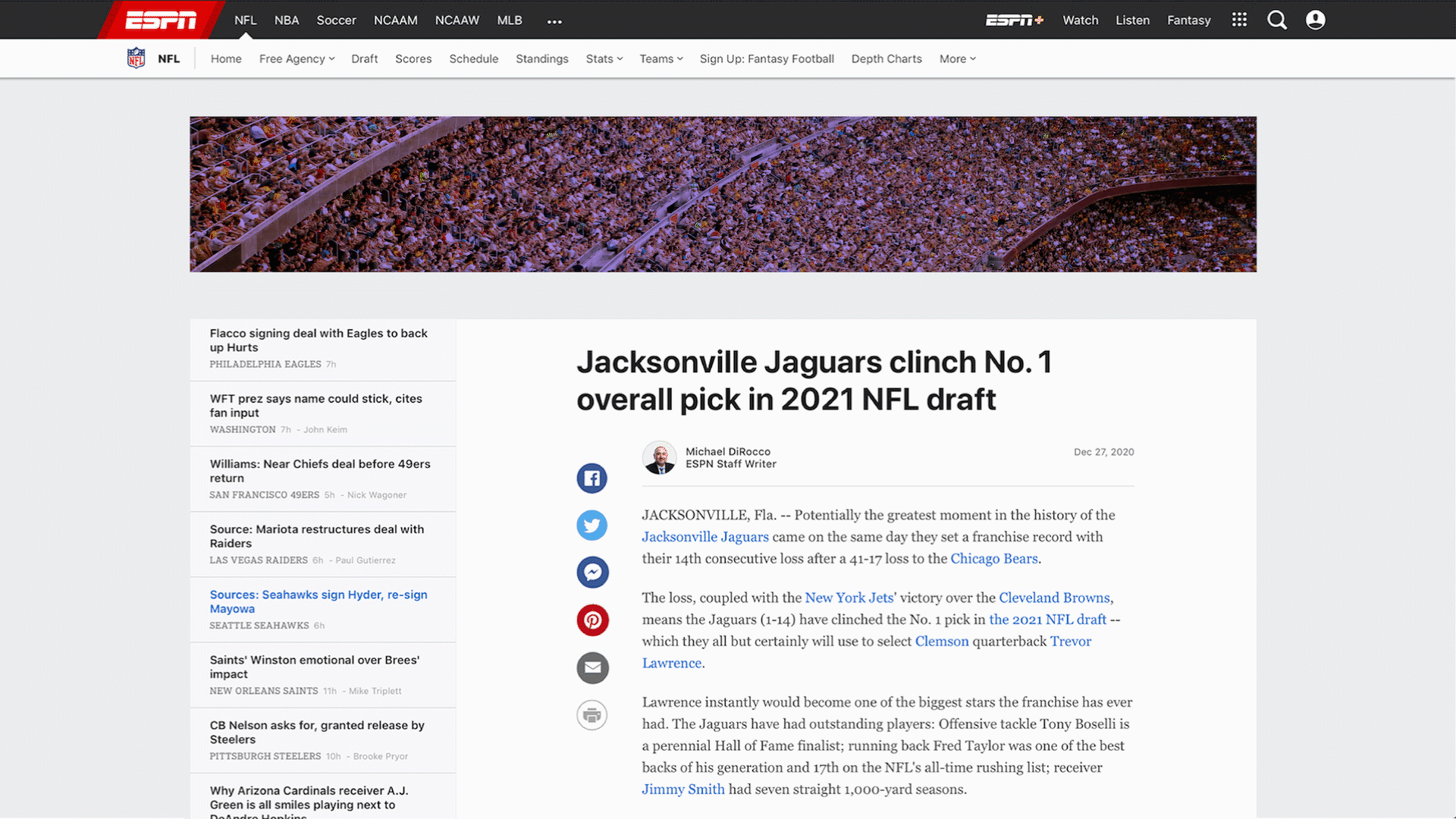
Task: Open WFT prez says name could stick story
Action: (x=316, y=406)
